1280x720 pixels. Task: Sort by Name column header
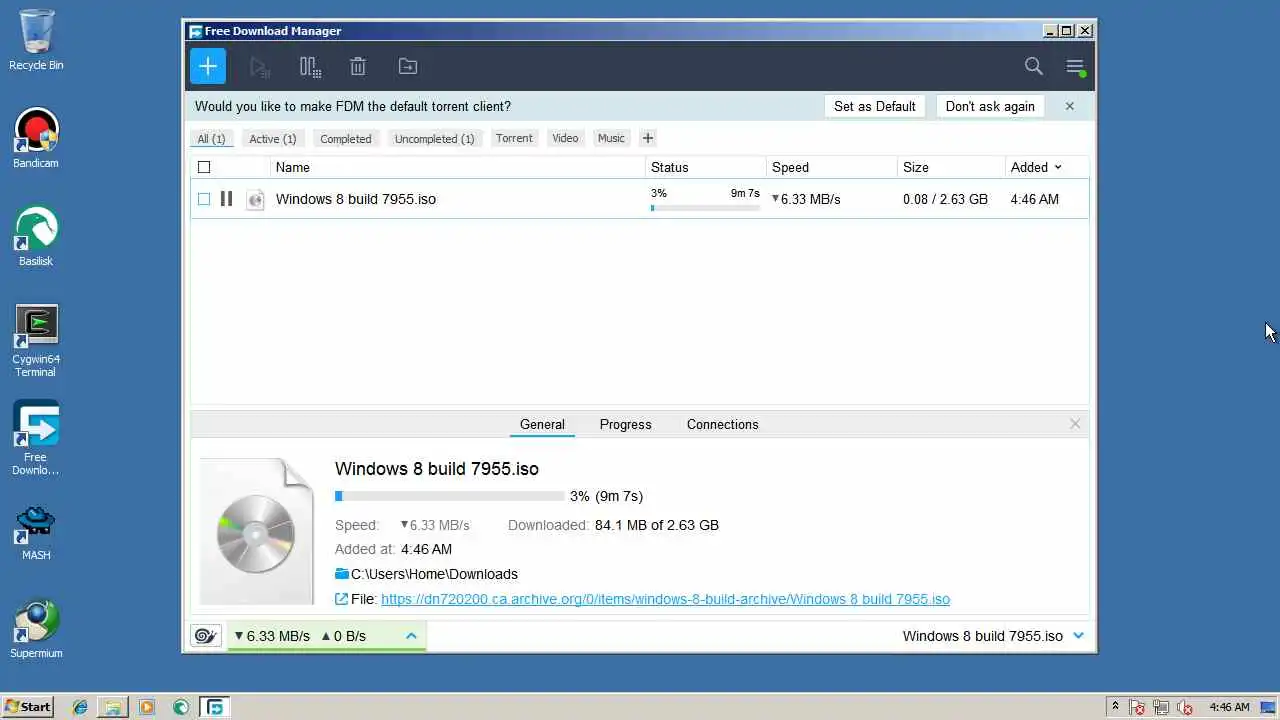(457, 167)
